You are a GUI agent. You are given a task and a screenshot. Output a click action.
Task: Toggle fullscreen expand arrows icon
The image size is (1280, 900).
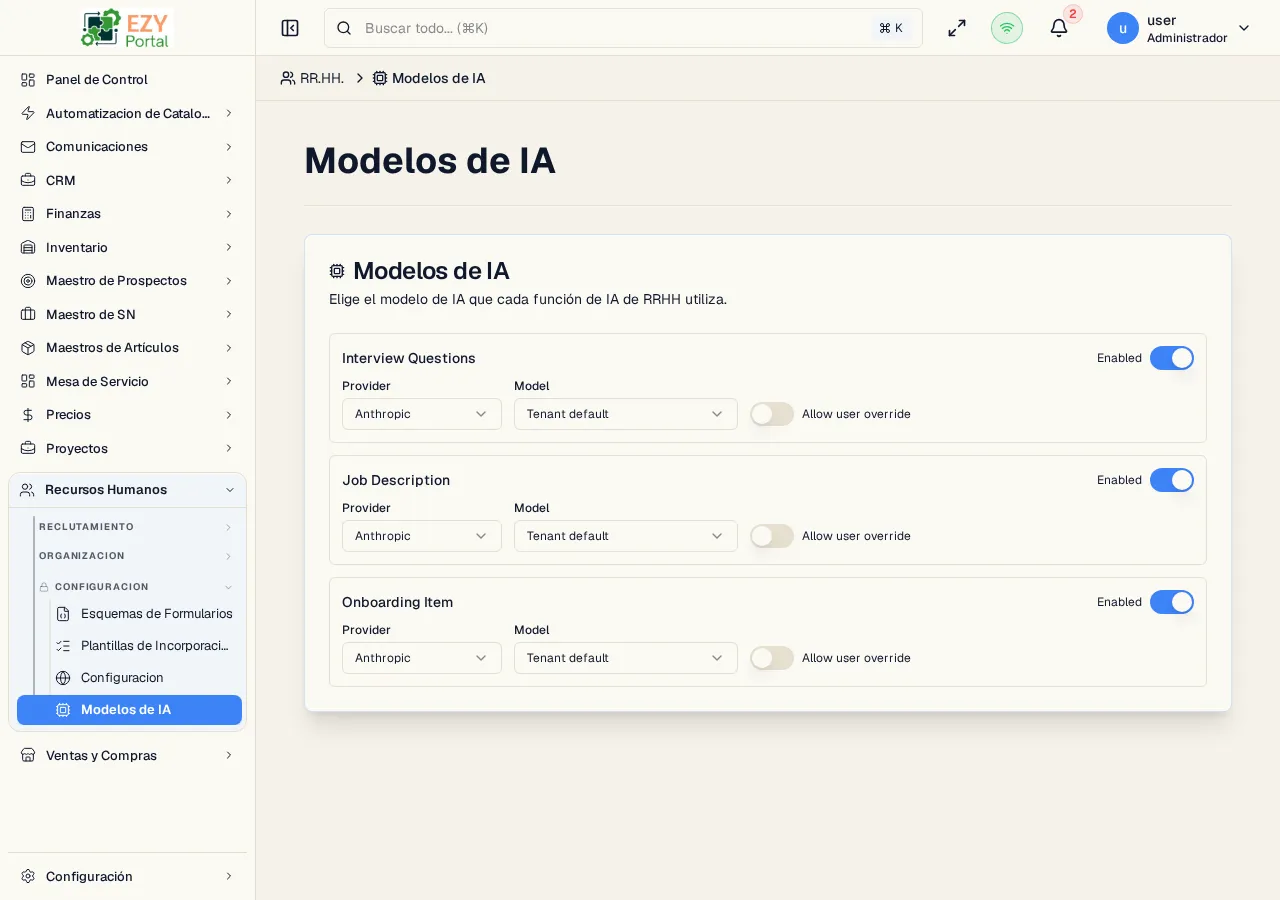(x=957, y=28)
